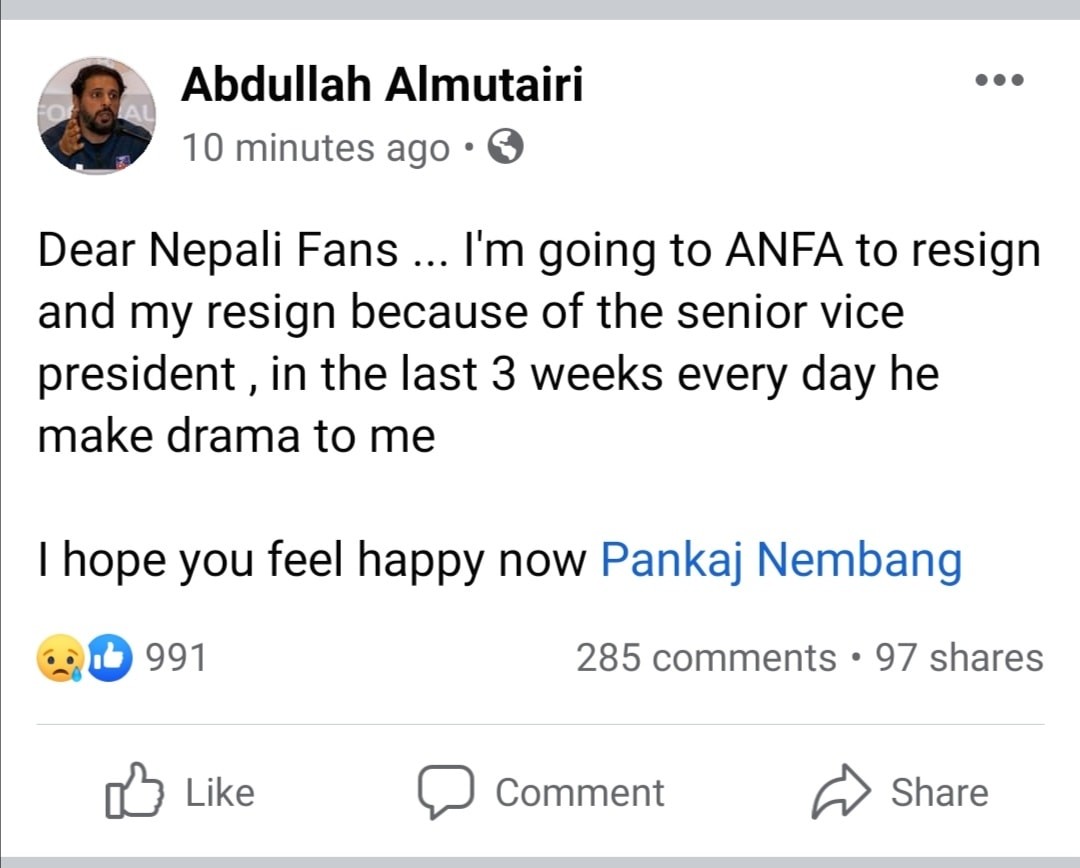This screenshot has height=868, width=1080.
Task: Click the Comment button label
Action: [x=580, y=792]
